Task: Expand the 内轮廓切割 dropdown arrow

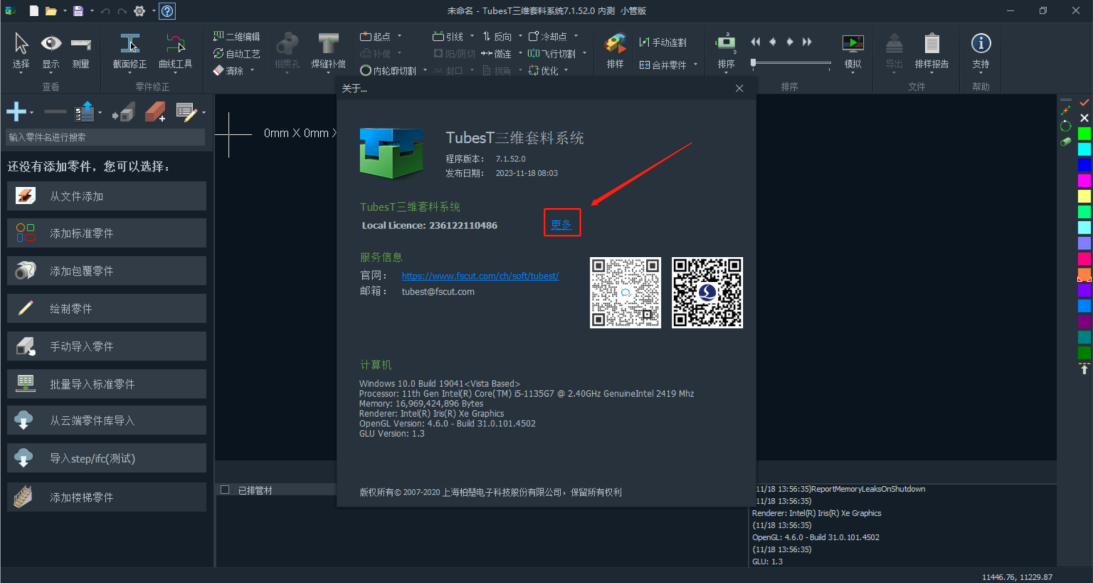Action: (x=423, y=70)
